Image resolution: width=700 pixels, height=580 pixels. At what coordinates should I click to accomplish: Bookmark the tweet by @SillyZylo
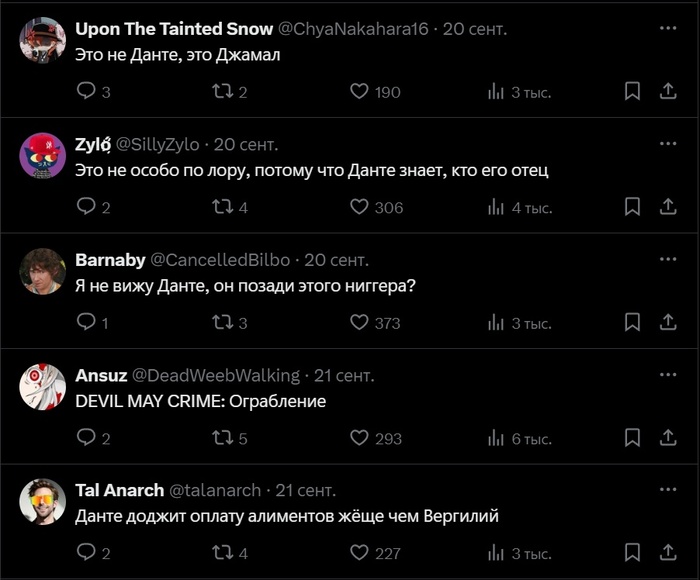[x=632, y=207]
